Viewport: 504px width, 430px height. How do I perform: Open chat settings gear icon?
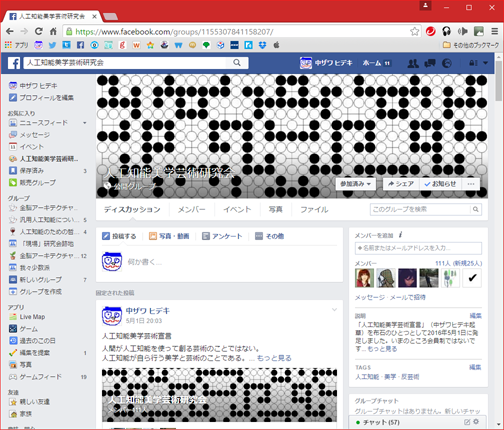[476, 422]
